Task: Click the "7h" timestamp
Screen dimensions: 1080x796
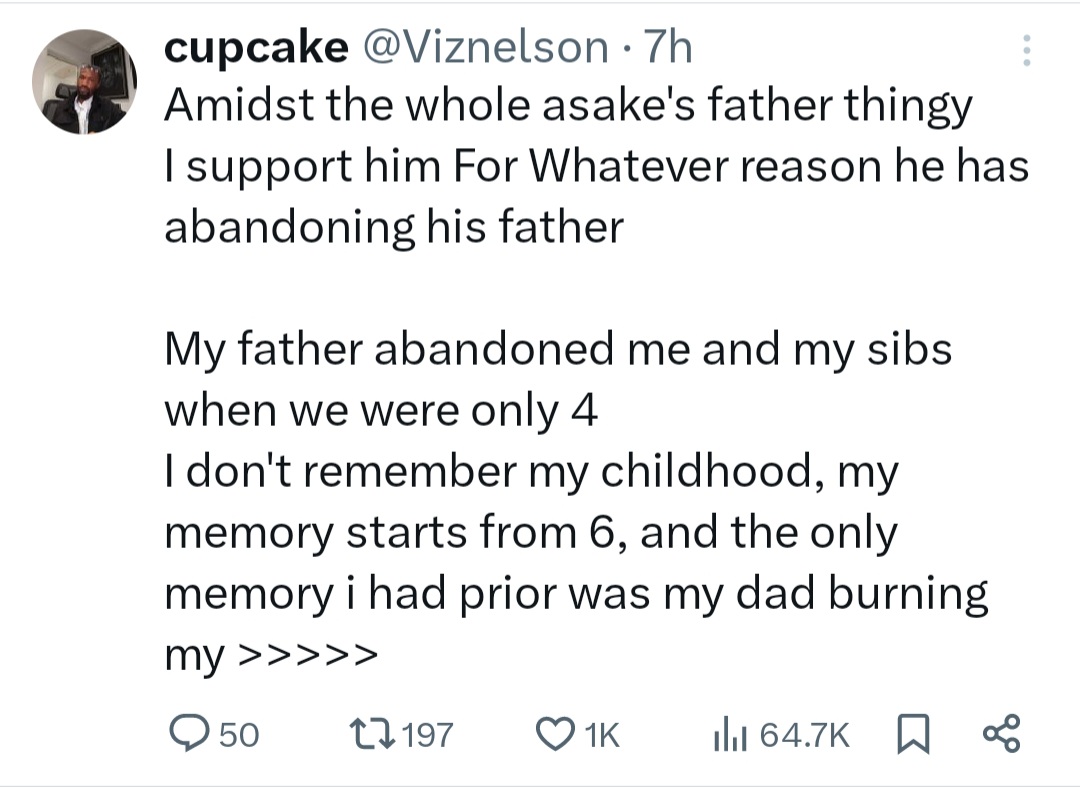Action: click(669, 47)
